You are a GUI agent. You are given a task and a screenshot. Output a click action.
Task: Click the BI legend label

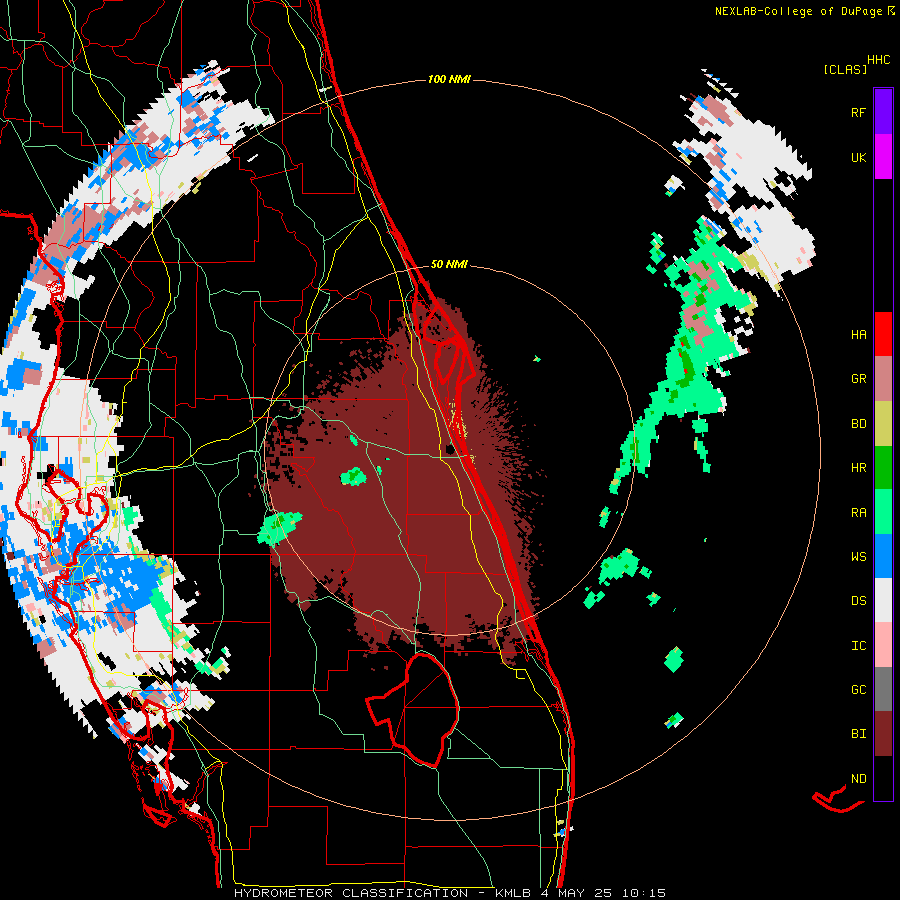(x=858, y=734)
